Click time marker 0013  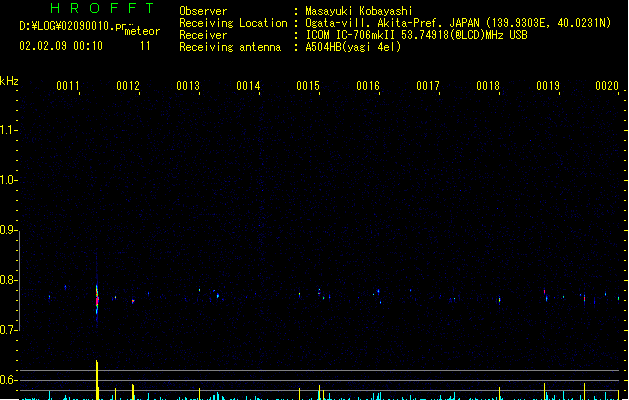pos(188,86)
